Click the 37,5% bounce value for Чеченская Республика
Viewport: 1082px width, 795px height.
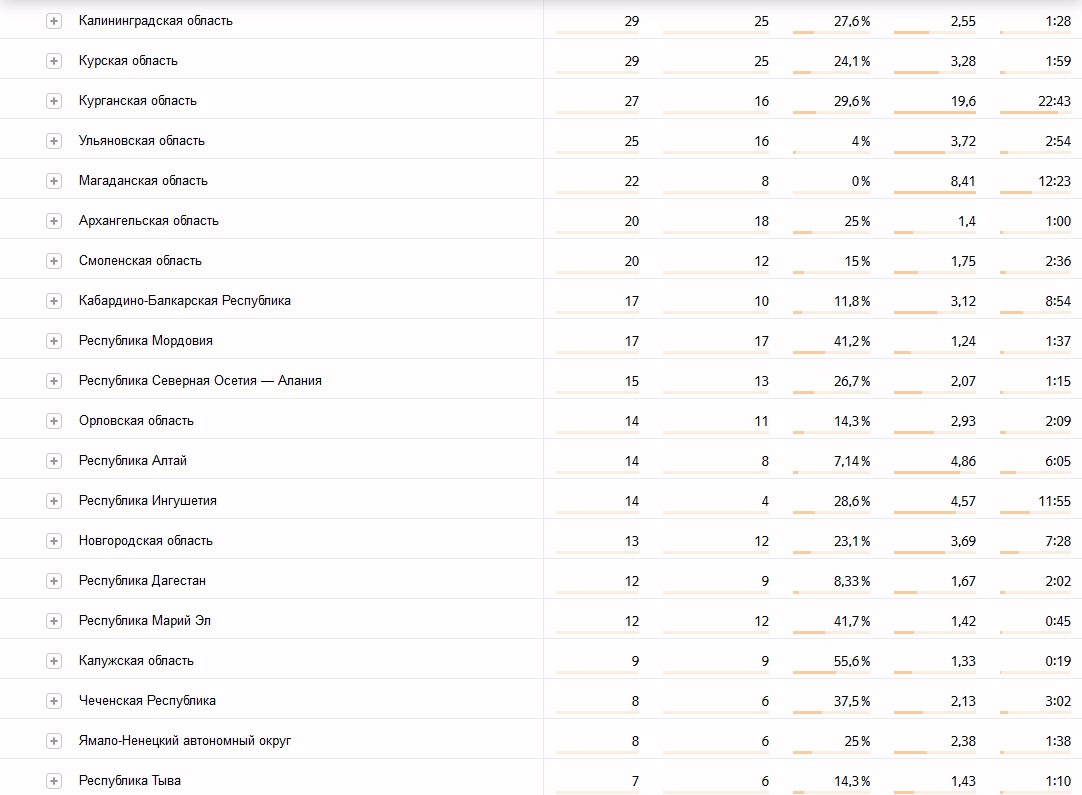coord(852,701)
